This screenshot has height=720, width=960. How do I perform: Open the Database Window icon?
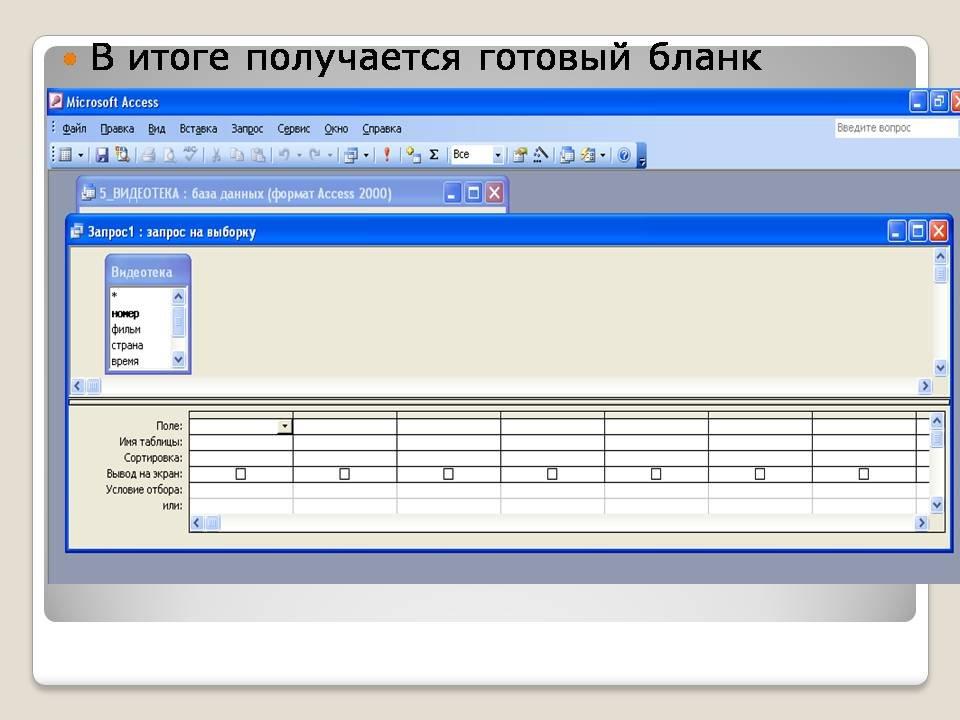(567, 155)
